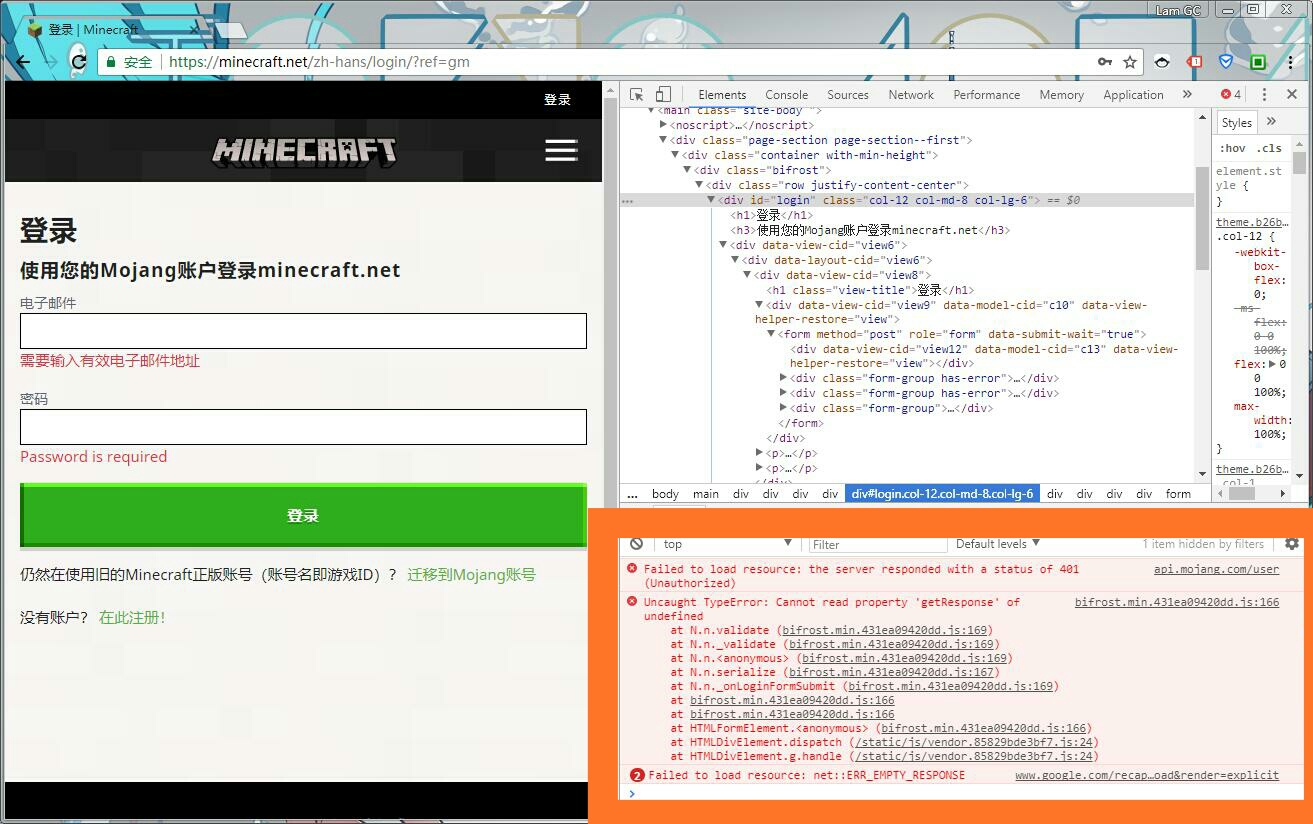The width and height of the screenshot is (1313, 824).
Task: Open console settings gear
Action: pos(1292,544)
